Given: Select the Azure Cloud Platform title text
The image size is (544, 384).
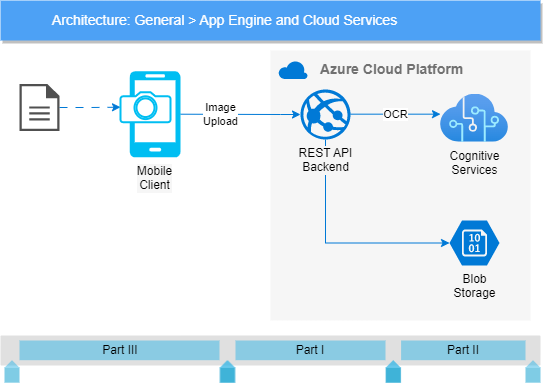Looking at the screenshot, I should (x=391, y=69).
